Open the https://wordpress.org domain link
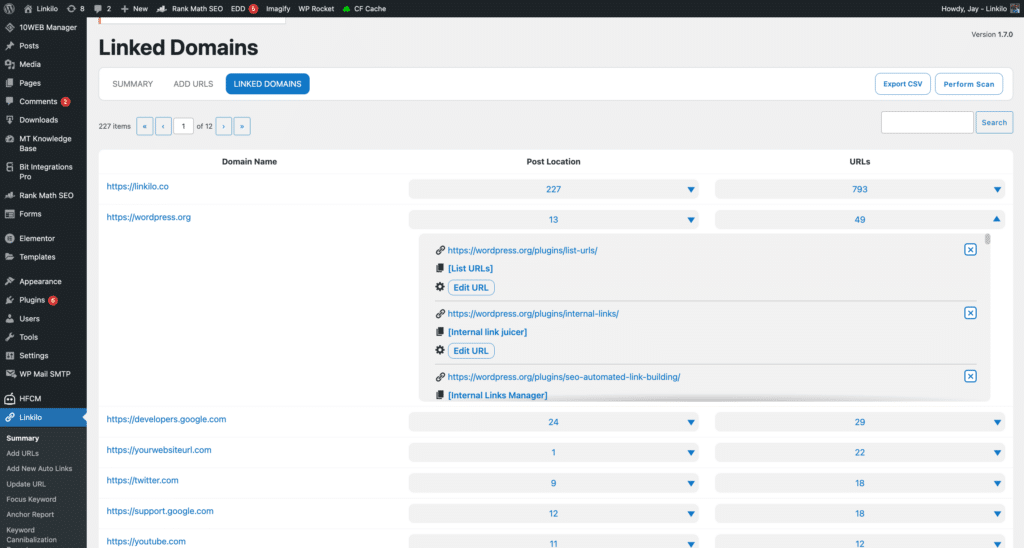Viewport: 1024px width, 548px height. [x=149, y=217]
